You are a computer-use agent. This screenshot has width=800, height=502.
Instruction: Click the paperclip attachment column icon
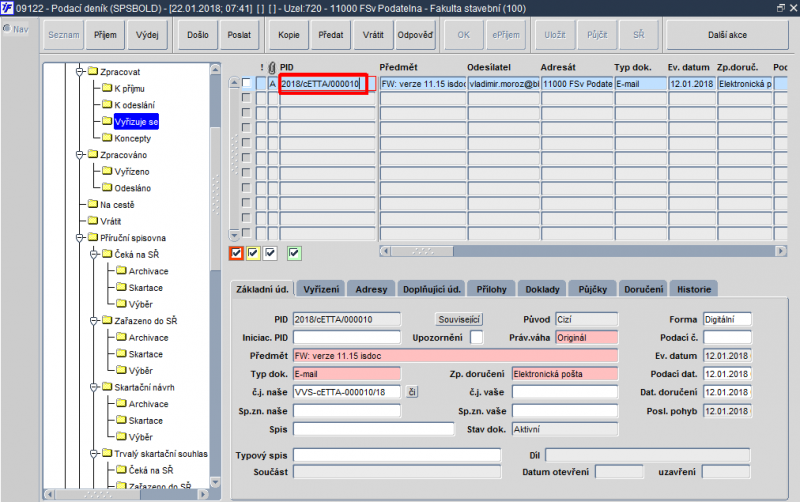click(272, 67)
